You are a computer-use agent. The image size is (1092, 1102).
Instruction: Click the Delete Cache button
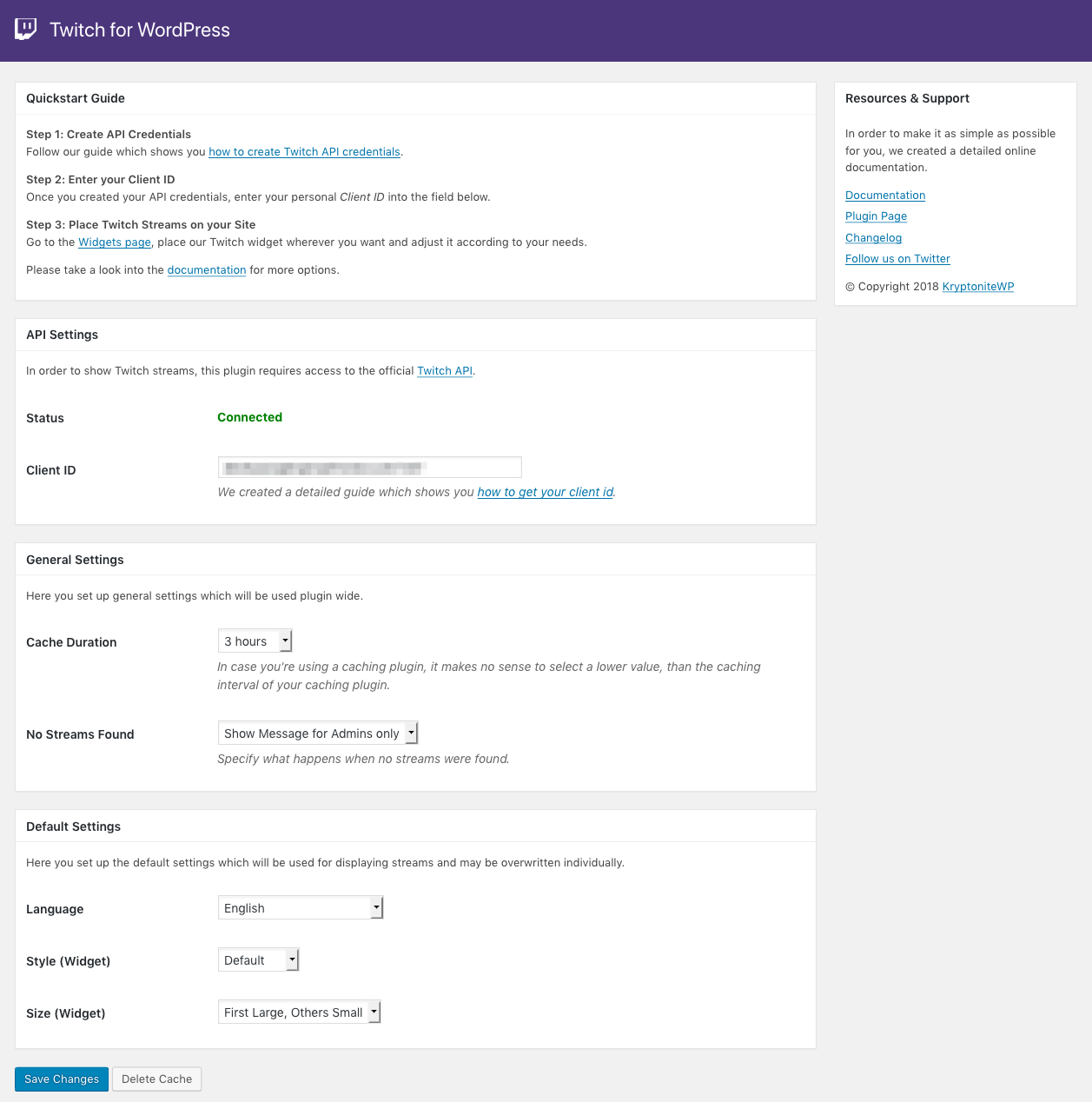[x=157, y=1079]
